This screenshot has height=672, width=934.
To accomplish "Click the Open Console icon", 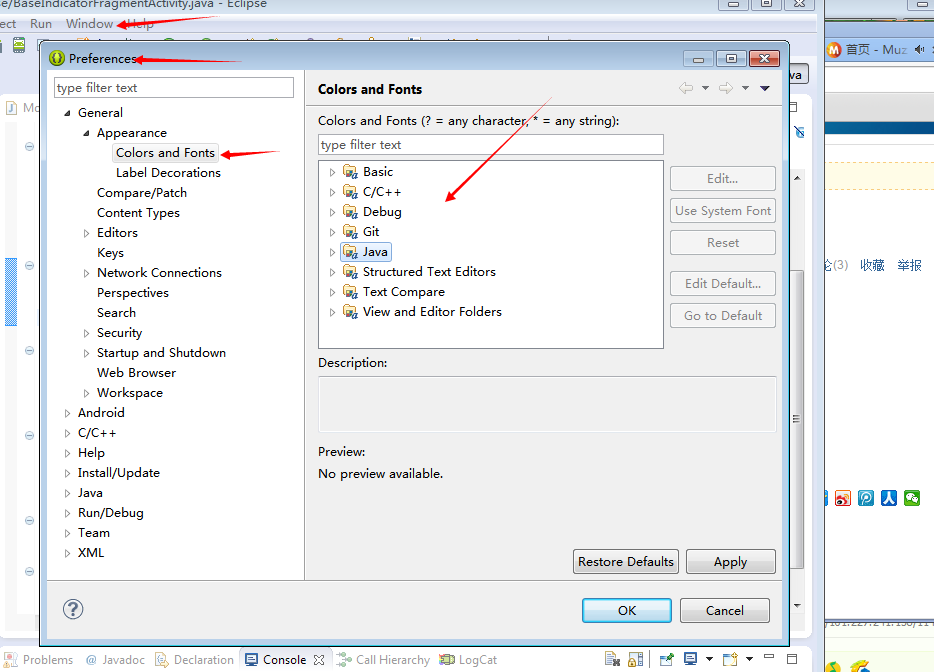I will point(730,659).
